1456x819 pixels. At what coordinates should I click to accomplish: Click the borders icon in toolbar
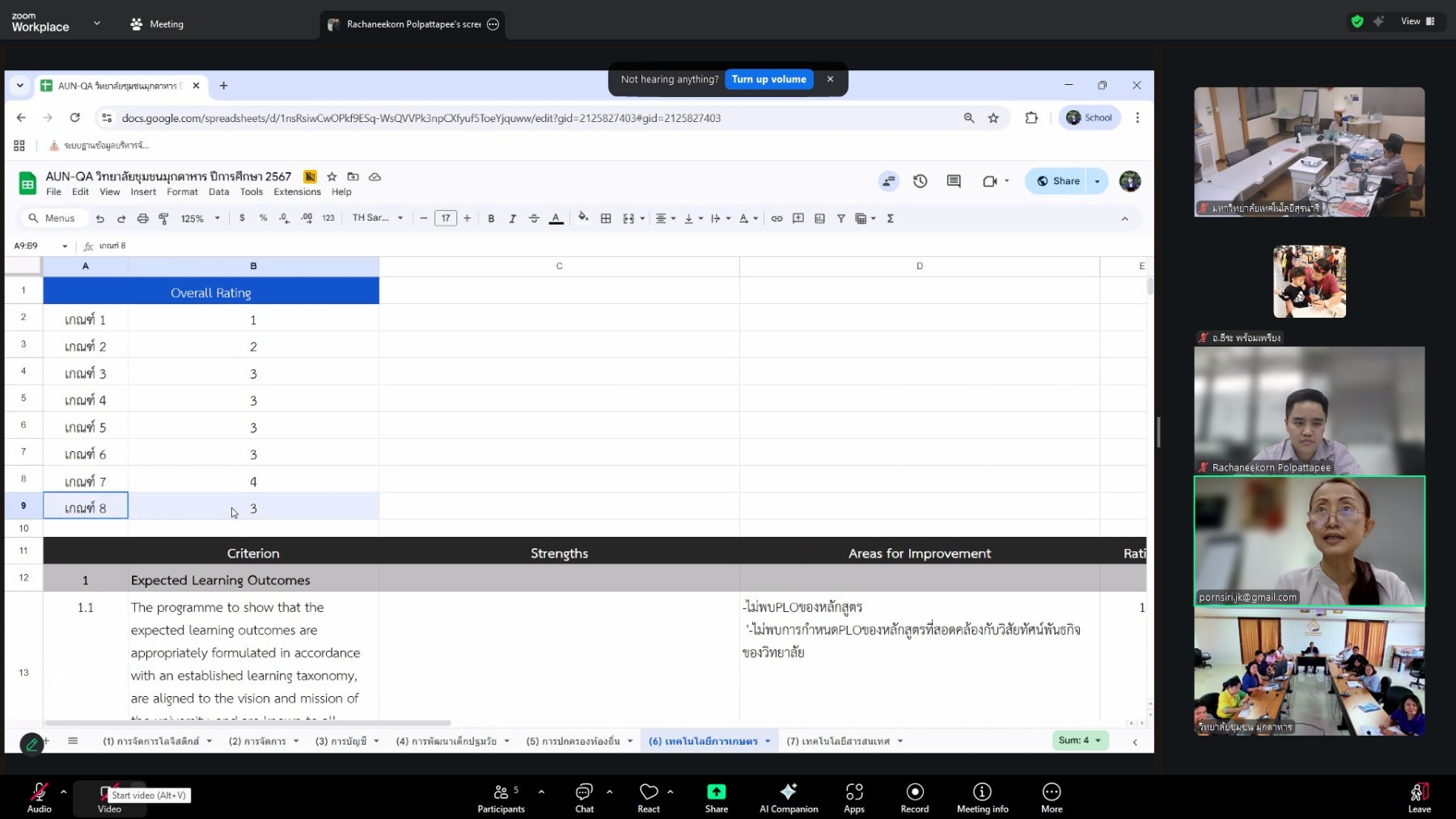pyautogui.click(x=606, y=218)
